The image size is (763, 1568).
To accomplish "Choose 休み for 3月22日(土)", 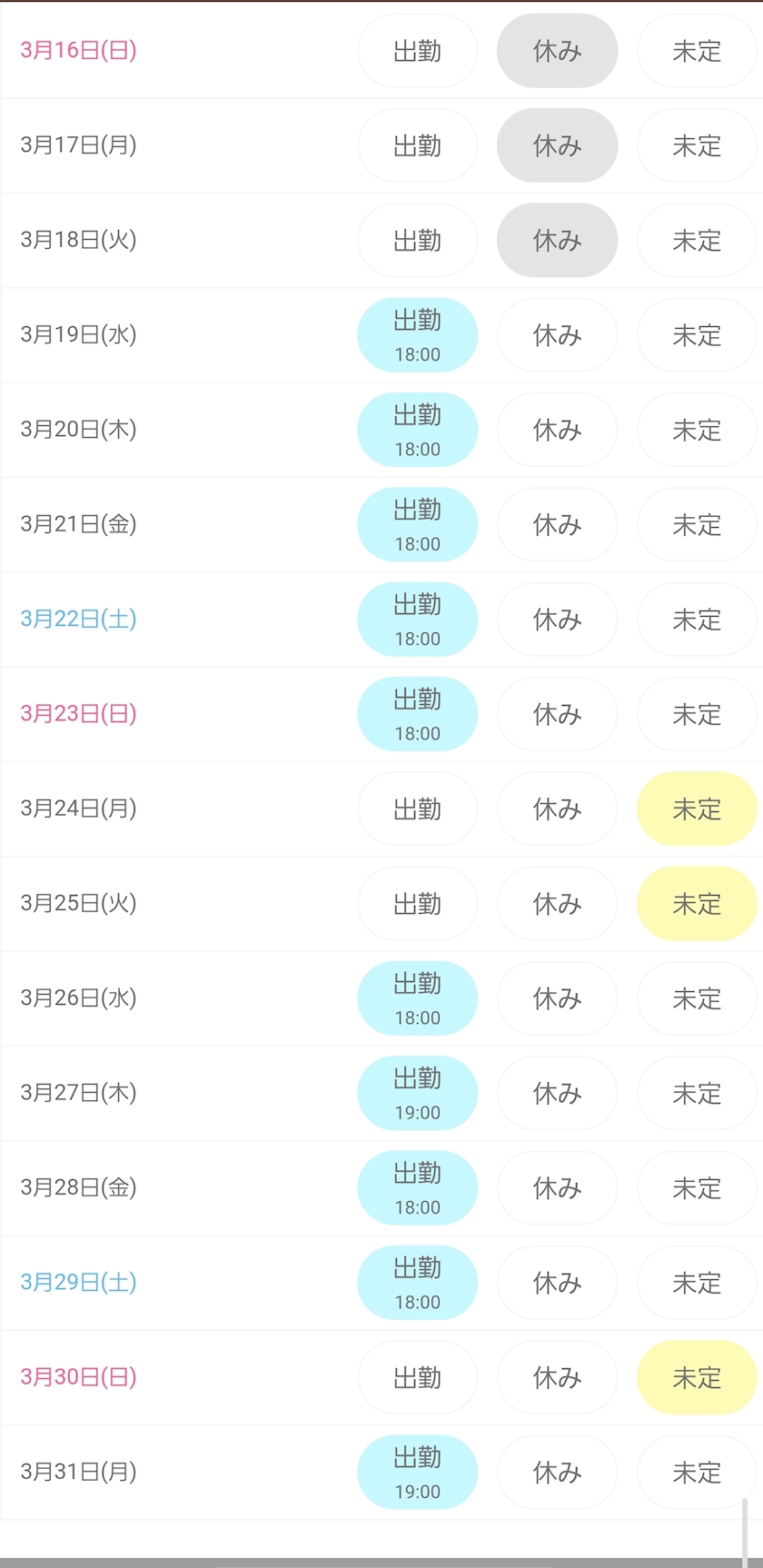I will pyautogui.click(x=557, y=620).
